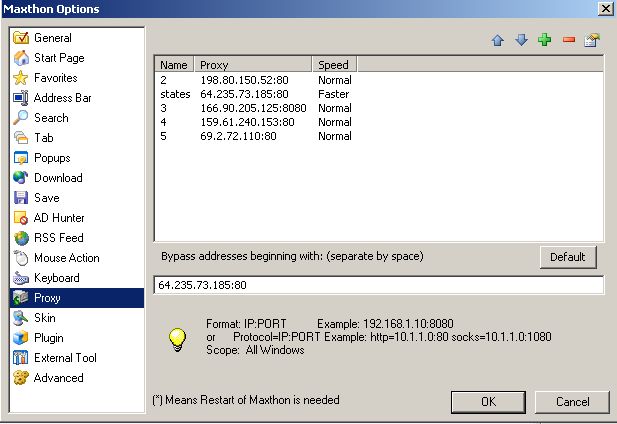This screenshot has width=617, height=424.
Task: Click the General checklist icon in the sidebar
Action: [21, 38]
